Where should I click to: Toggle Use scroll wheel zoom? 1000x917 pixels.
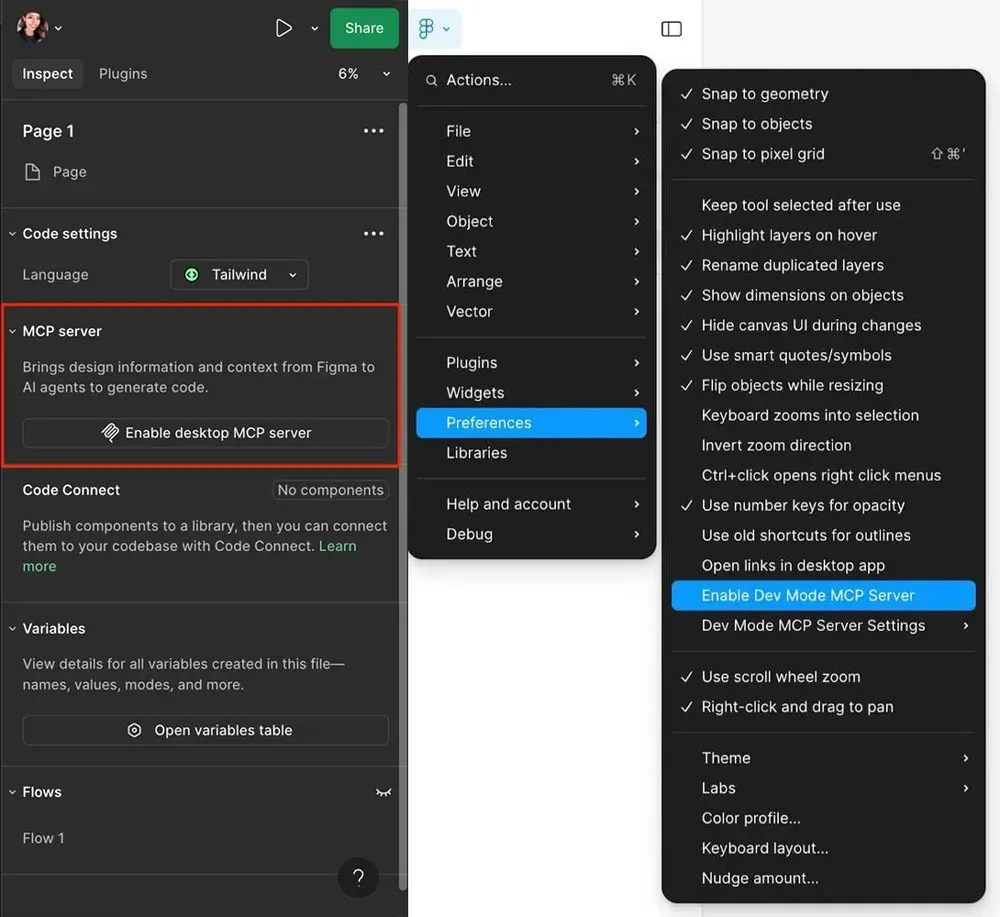pyautogui.click(x=823, y=677)
